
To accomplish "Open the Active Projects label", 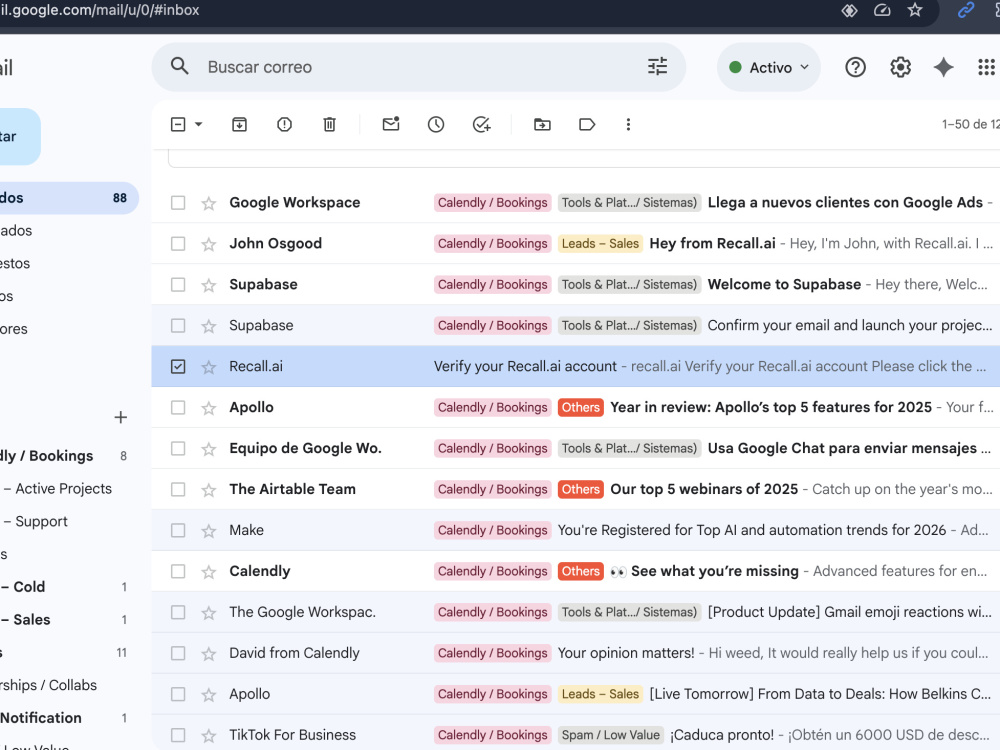I will 64,489.
